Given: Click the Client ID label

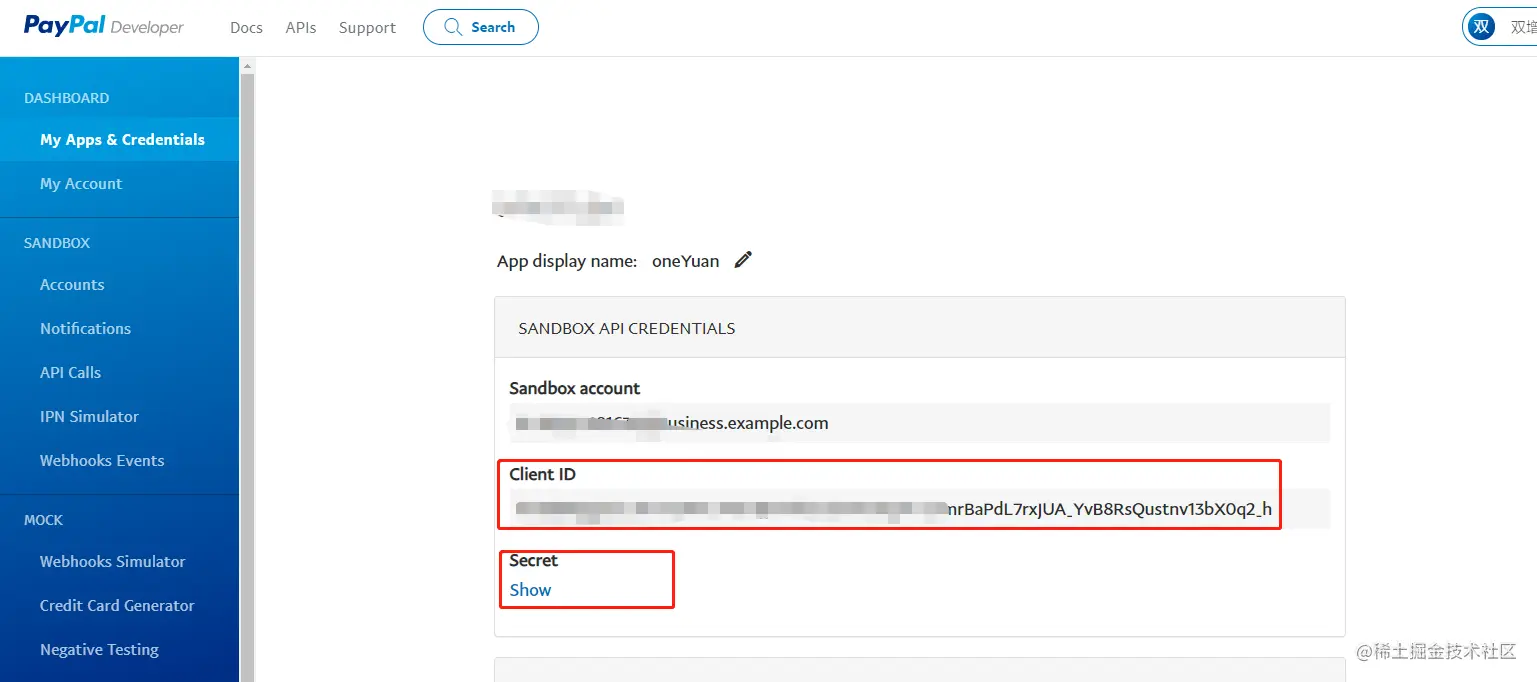Looking at the screenshot, I should (543, 474).
